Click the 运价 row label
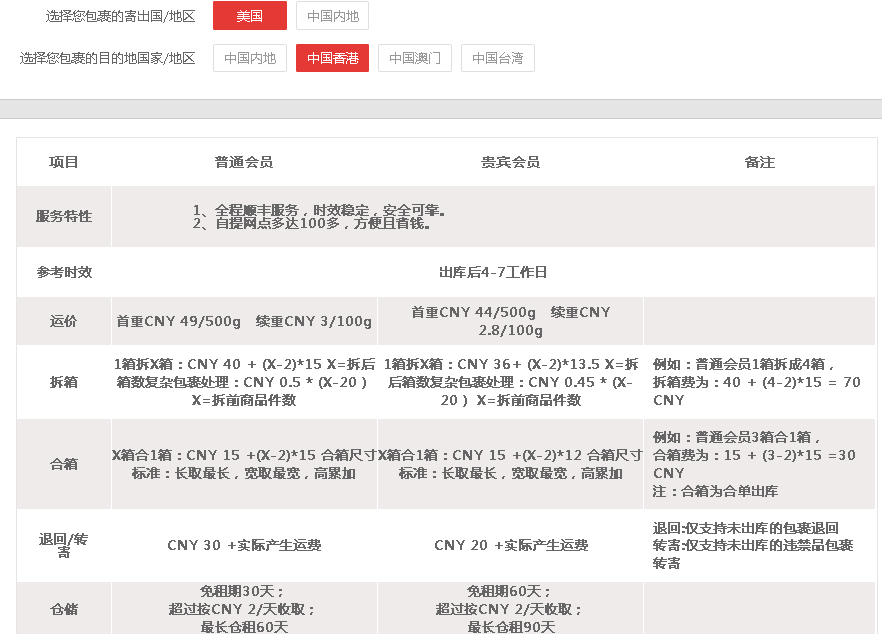 coord(64,321)
